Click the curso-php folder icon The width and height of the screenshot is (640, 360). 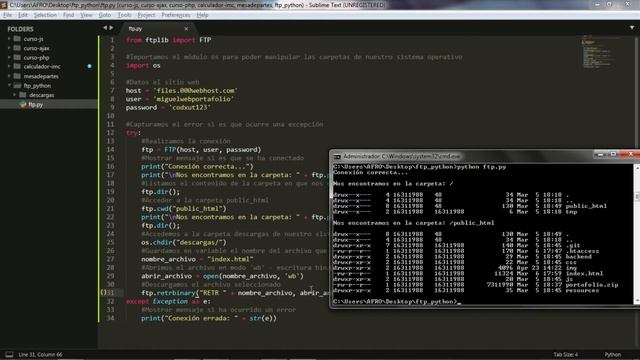pos(17,58)
